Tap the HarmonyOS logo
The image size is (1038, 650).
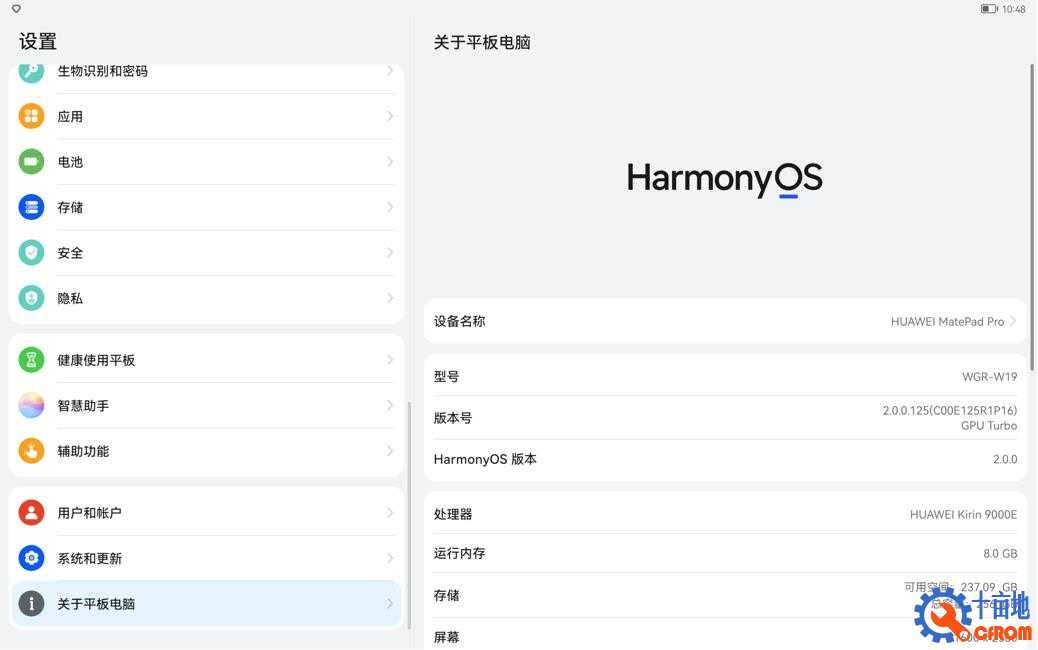(725, 179)
